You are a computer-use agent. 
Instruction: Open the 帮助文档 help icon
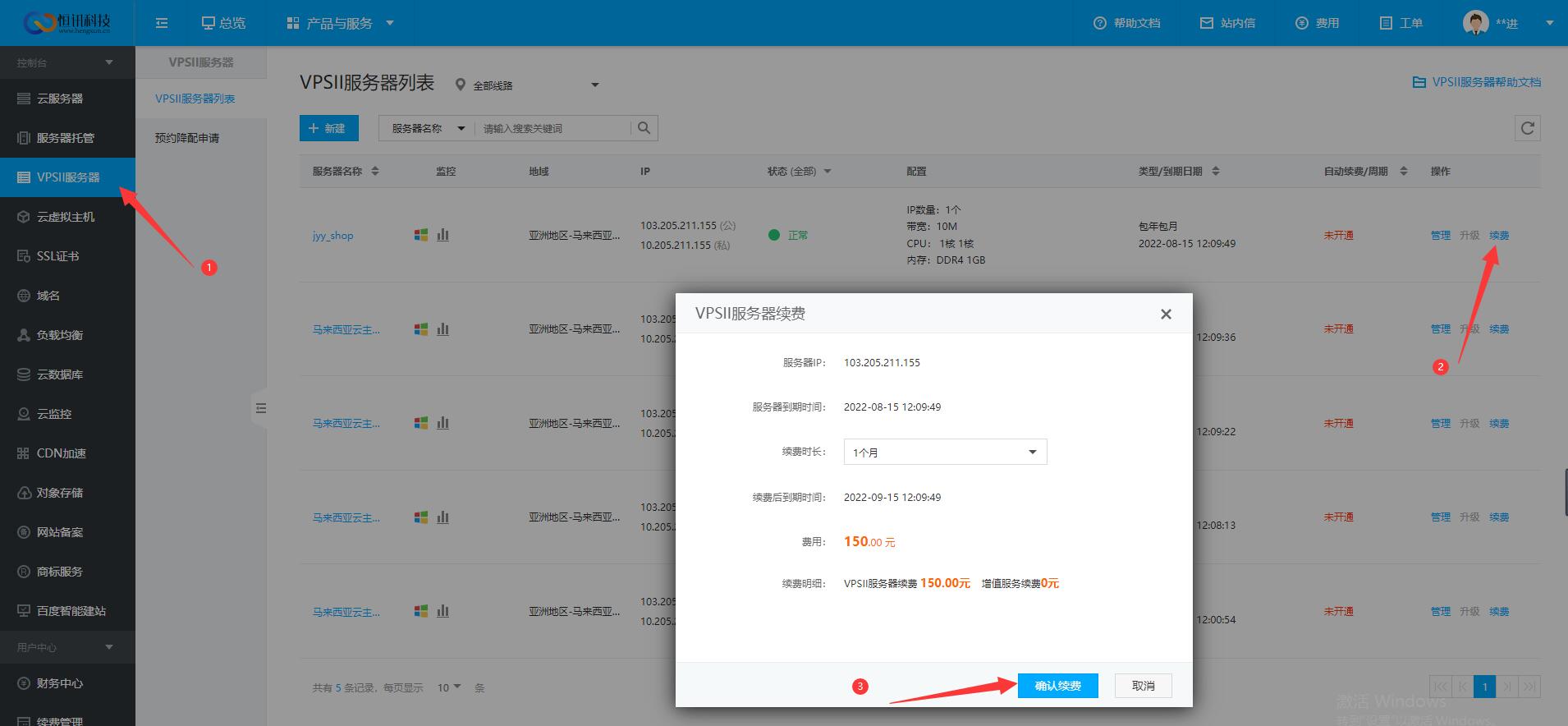coord(1100,23)
